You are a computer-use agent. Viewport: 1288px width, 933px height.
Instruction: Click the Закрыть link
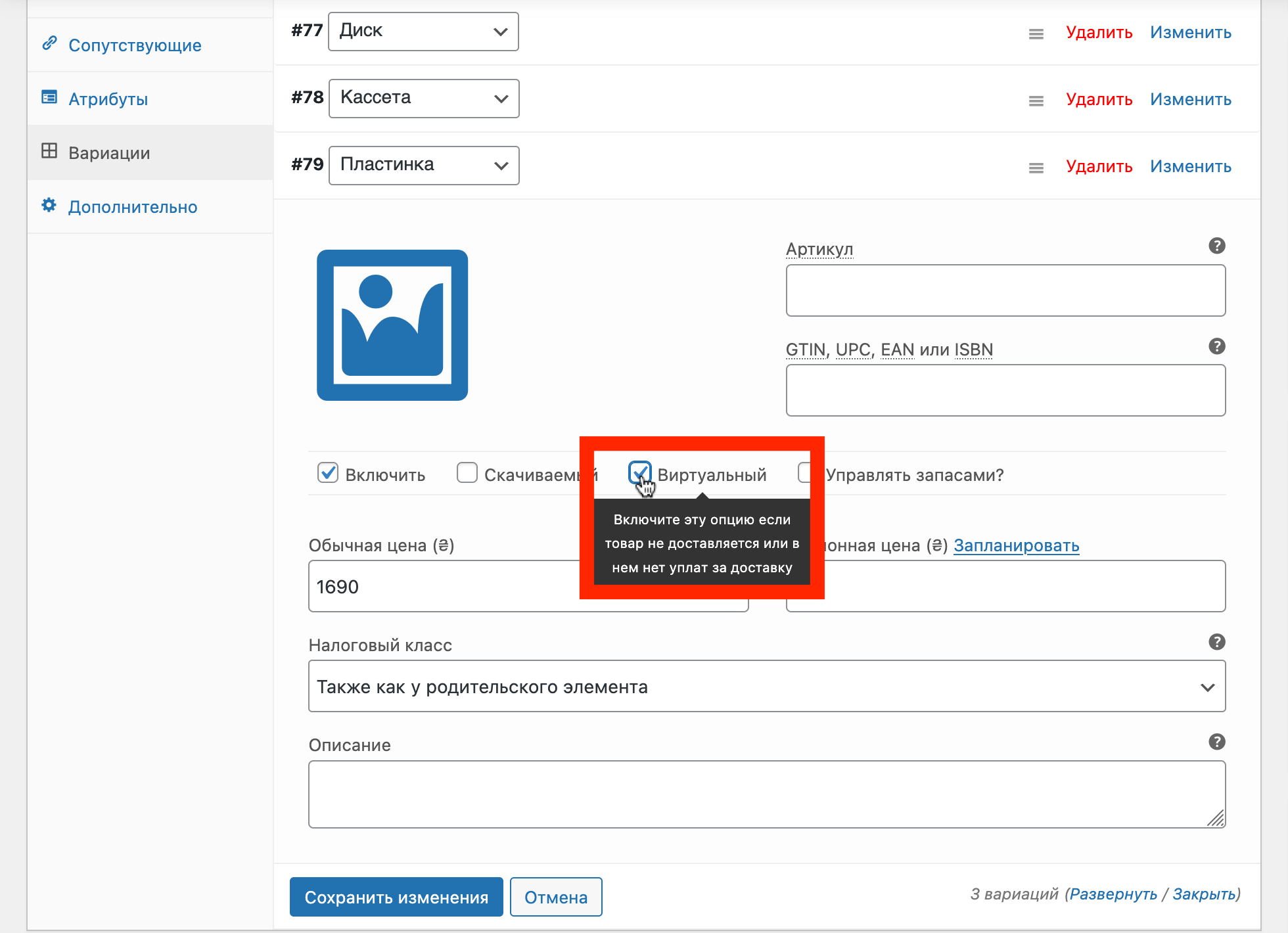point(1204,894)
